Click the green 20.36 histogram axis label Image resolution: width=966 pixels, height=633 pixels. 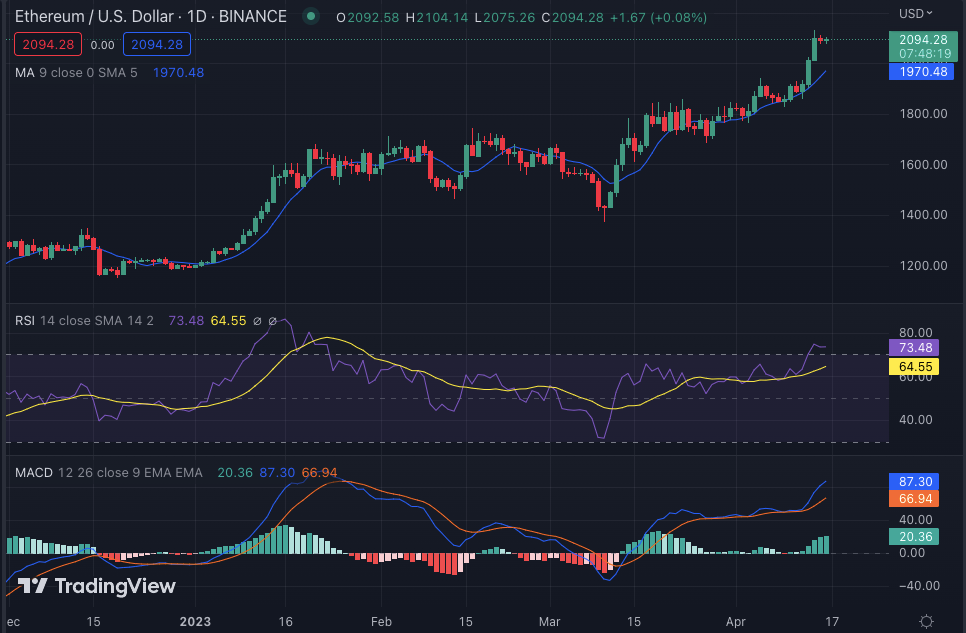915,536
